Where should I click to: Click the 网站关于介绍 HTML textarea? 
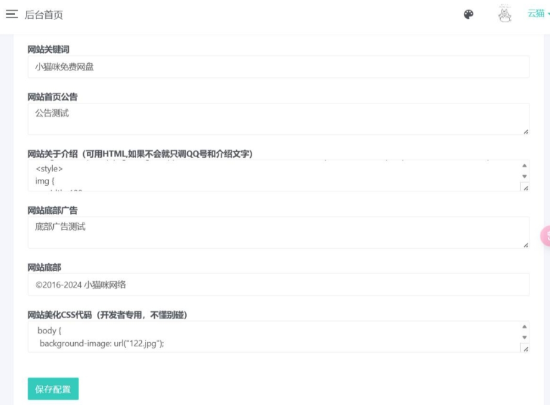tap(274, 176)
